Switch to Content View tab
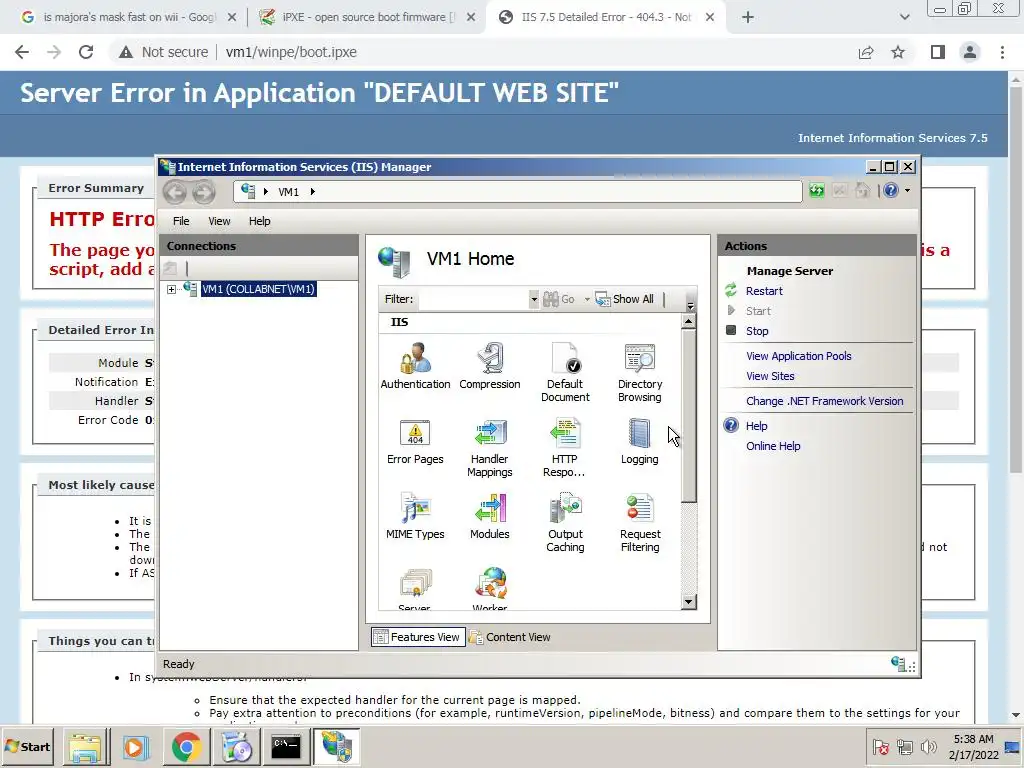This screenshot has height=768, width=1024. 510,637
